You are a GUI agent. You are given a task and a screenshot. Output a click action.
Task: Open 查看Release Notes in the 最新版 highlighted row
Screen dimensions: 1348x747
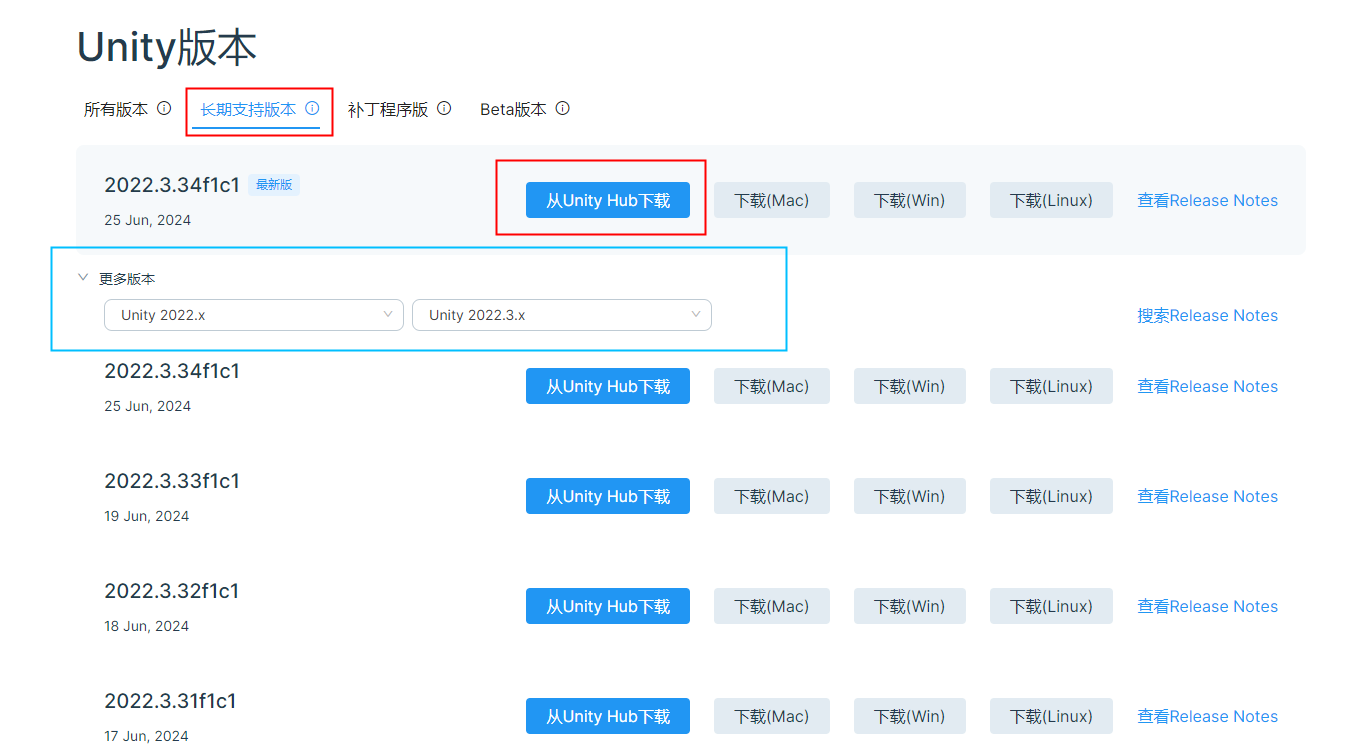[1207, 200]
